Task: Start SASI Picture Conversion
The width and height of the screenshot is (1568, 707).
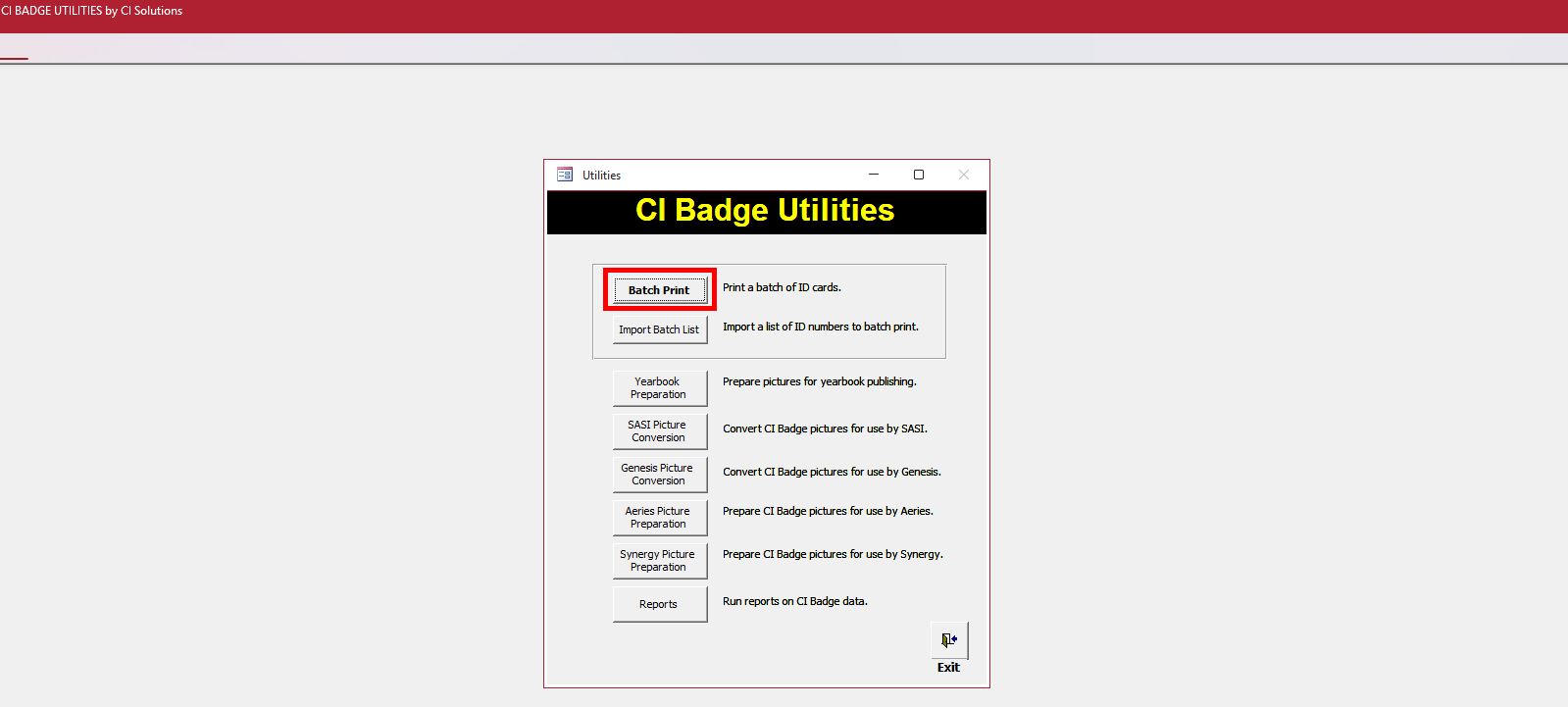Action: (x=659, y=431)
